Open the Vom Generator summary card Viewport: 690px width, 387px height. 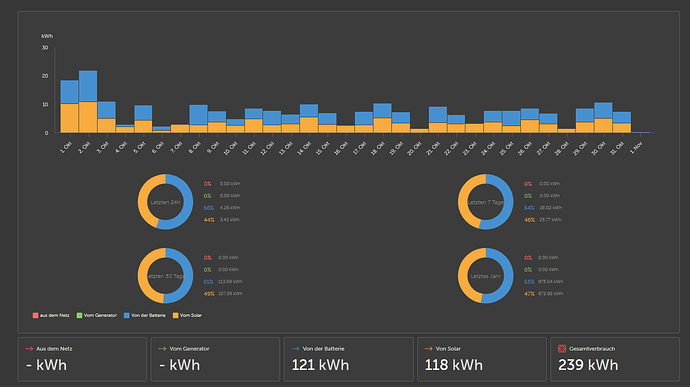click(215, 359)
